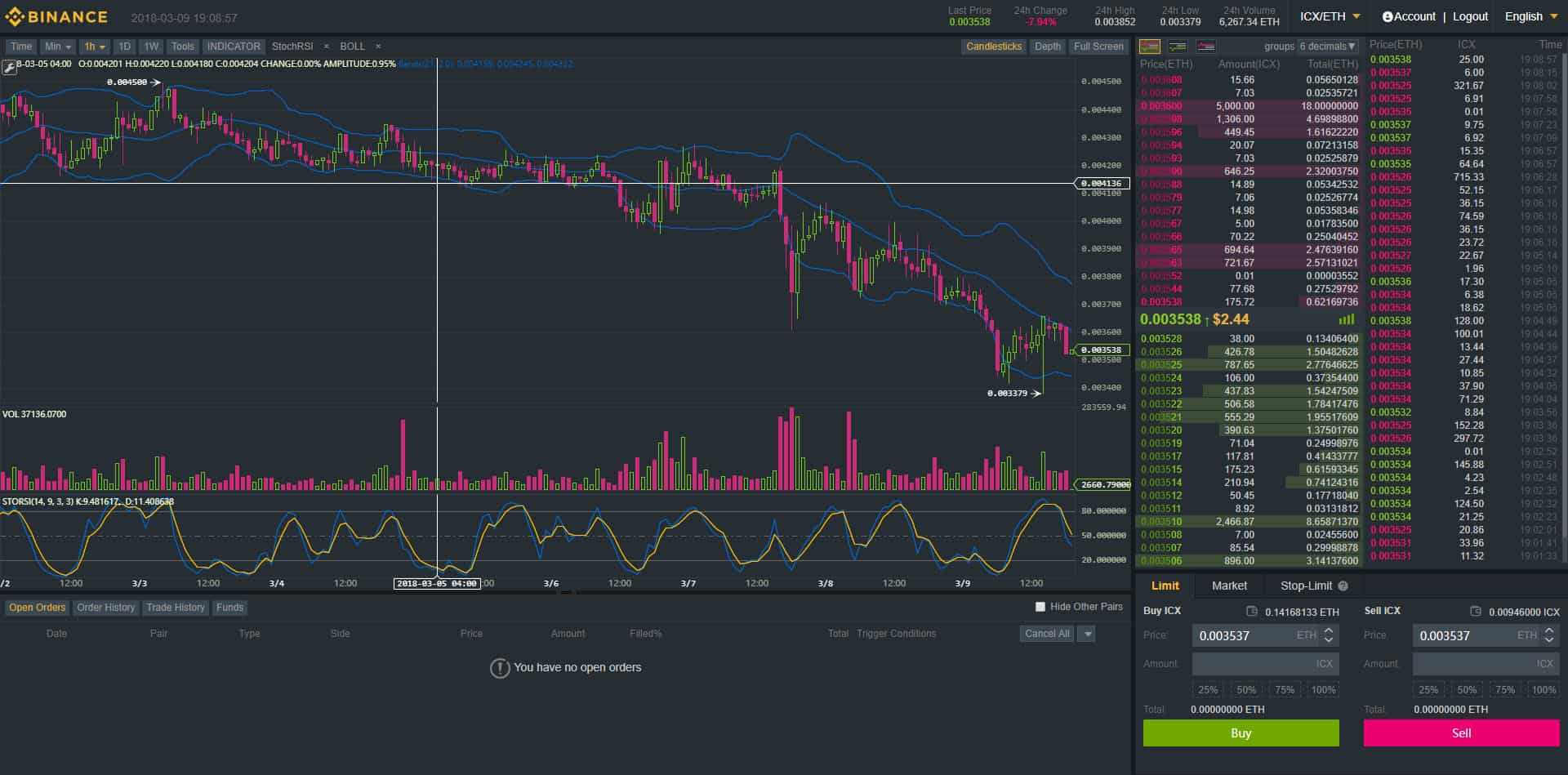Screen dimensions: 1568x775
Task: Open the 1h interval dropdown
Action: pyautogui.click(x=95, y=47)
